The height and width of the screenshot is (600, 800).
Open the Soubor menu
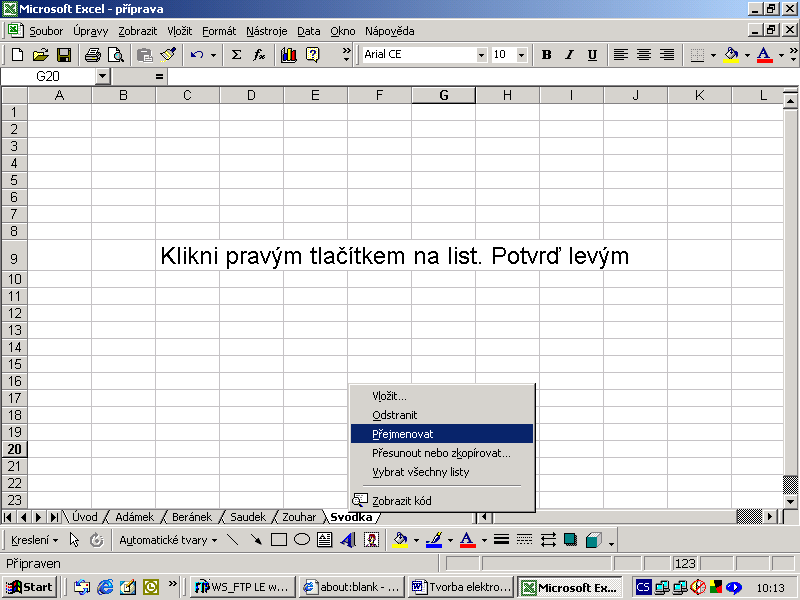pos(46,31)
